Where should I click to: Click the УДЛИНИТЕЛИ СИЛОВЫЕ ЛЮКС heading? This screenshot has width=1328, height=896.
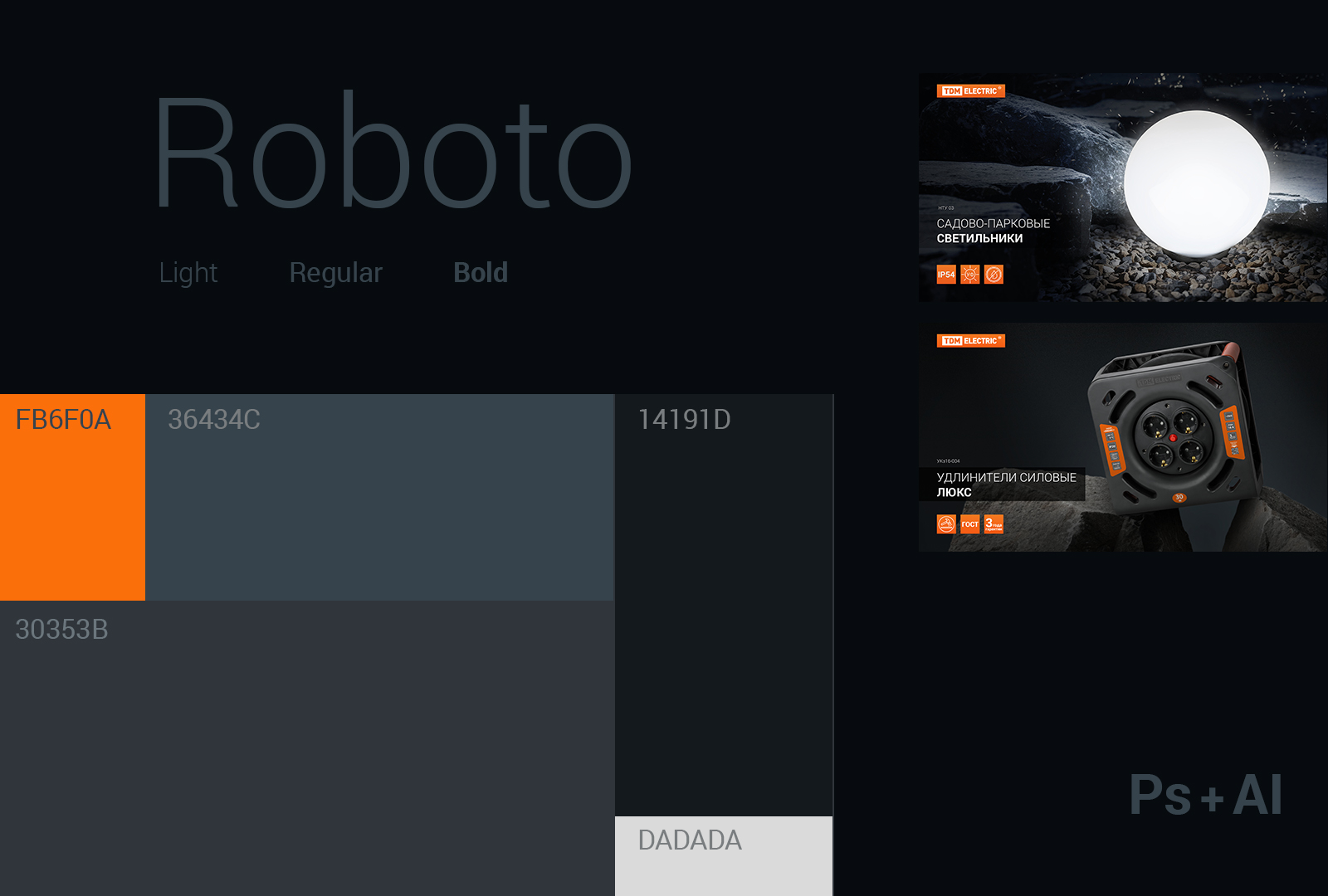[1006, 485]
